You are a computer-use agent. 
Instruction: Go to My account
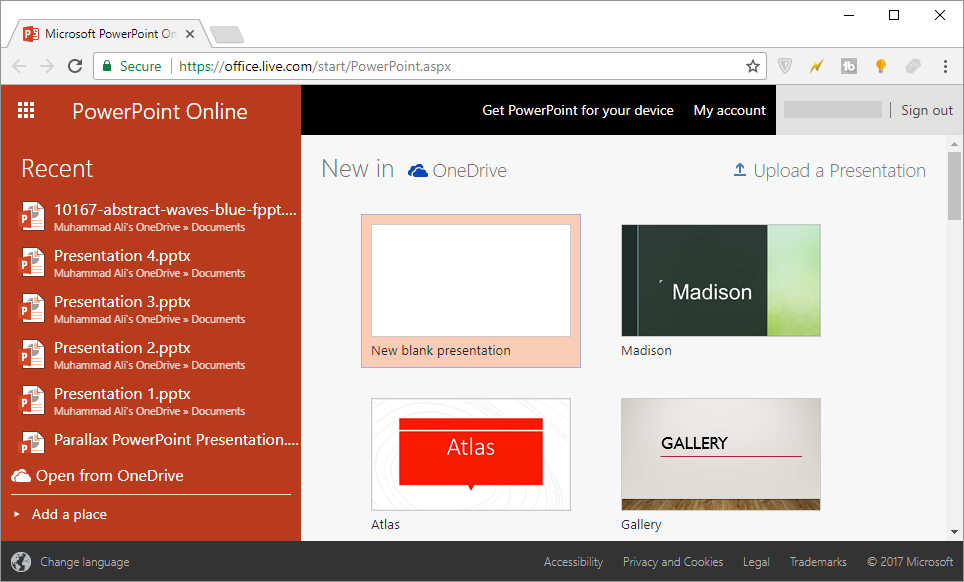point(730,110)
